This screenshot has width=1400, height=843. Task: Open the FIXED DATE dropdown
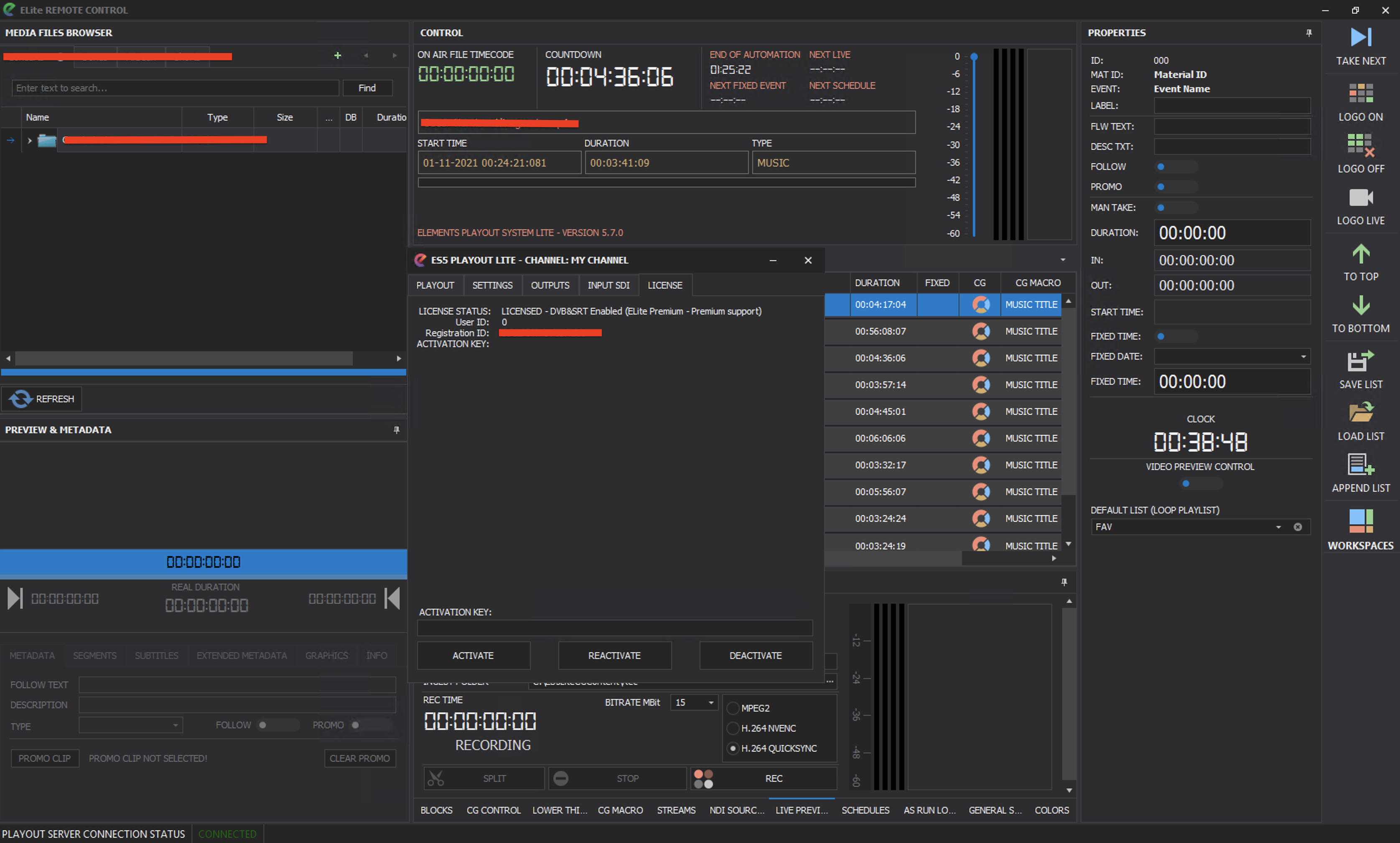tap(1303, 356)
